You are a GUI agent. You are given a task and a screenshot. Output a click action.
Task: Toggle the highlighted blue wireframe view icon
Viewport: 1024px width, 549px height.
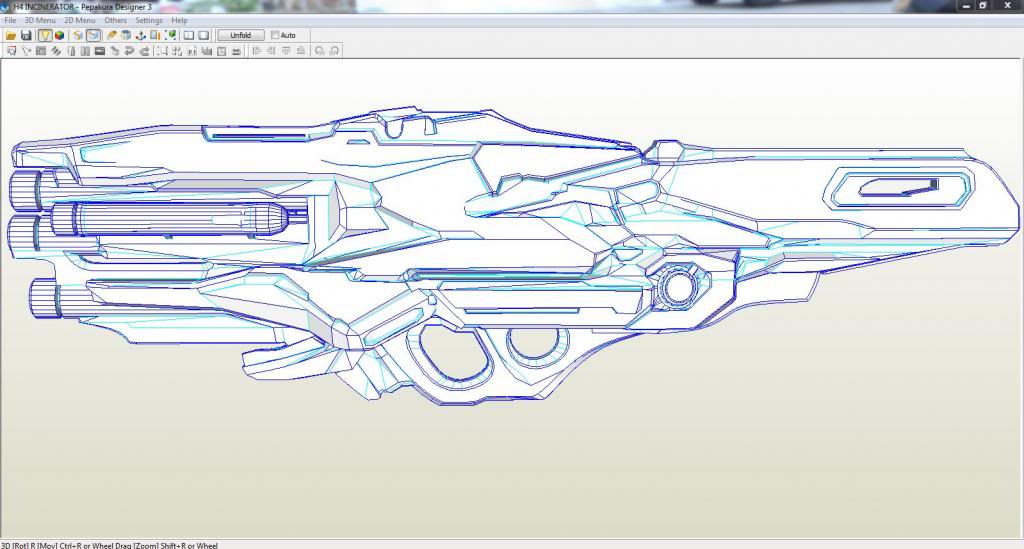click(93, 35)
